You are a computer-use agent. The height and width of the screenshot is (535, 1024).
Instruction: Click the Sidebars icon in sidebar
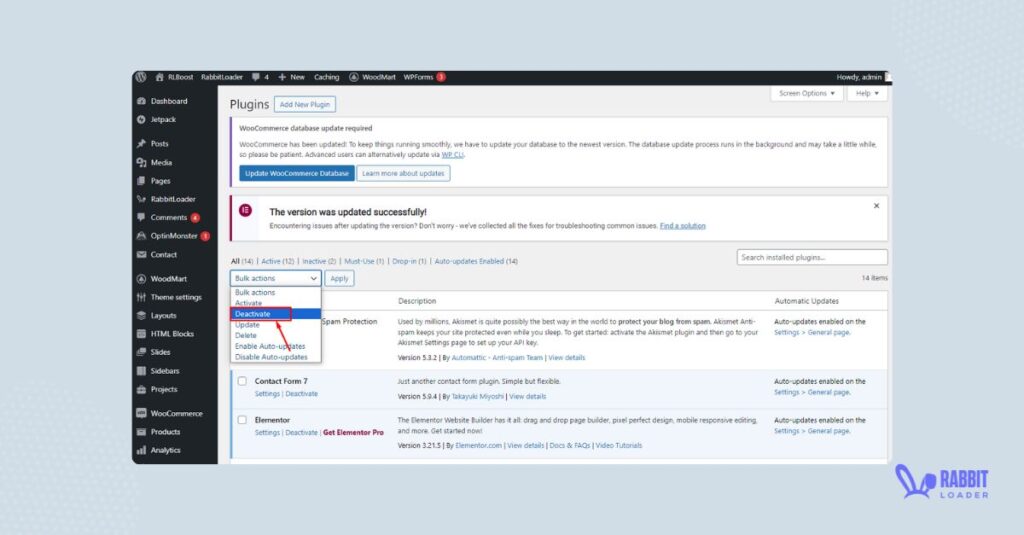tap(141, 371)
